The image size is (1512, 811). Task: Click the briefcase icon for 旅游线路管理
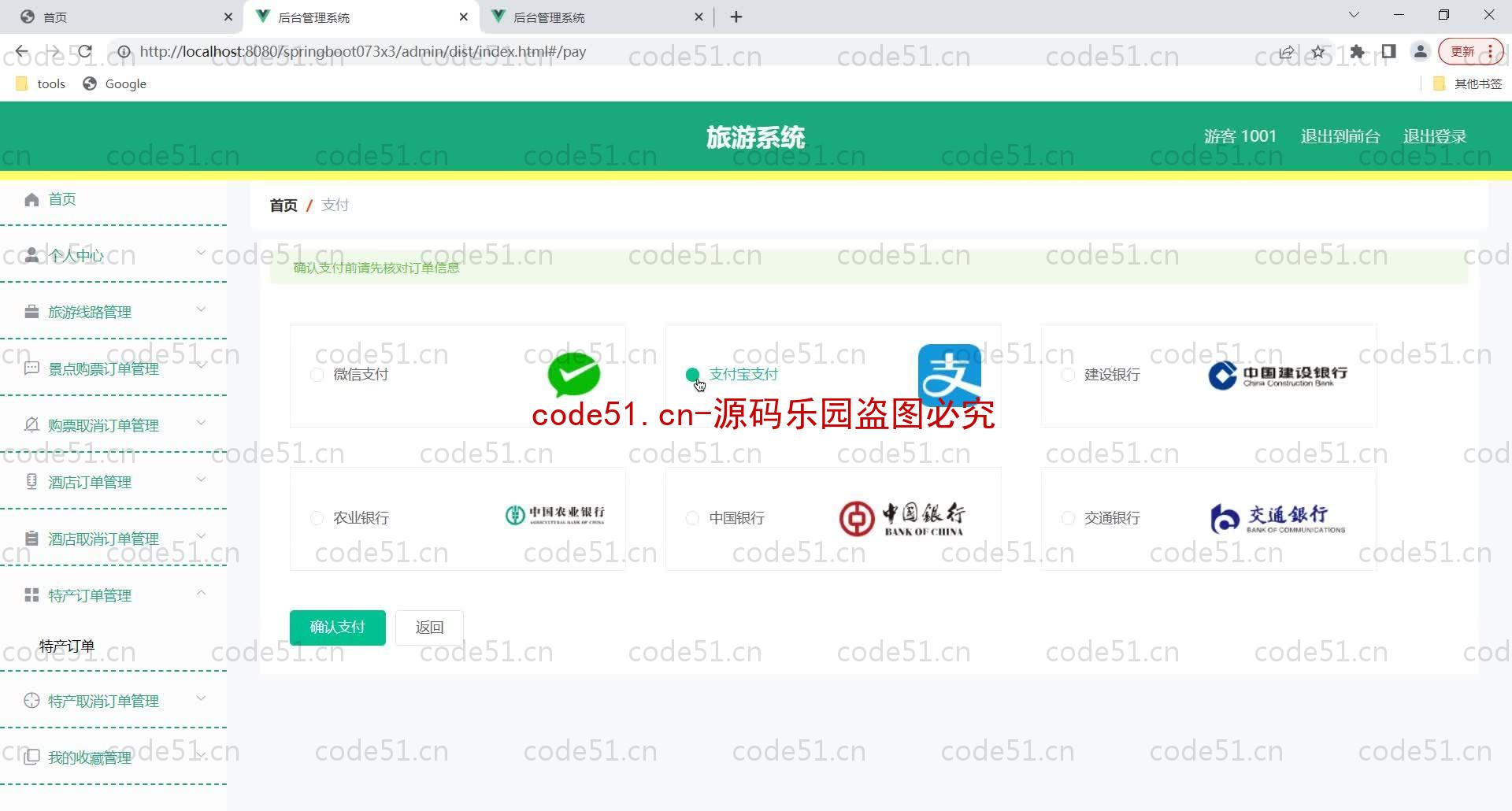tap(31, 312)
